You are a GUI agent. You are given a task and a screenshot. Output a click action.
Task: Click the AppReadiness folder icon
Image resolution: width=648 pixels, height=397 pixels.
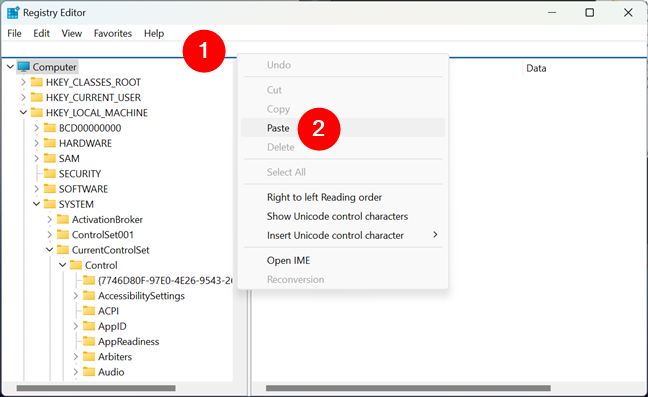89,342
